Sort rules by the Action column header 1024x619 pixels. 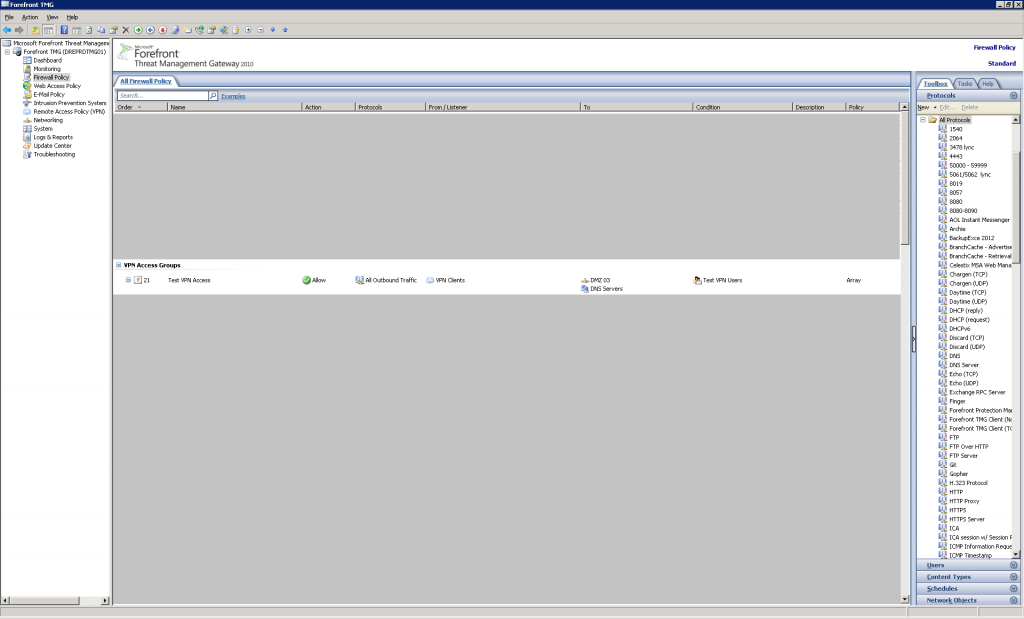point(328,107)
